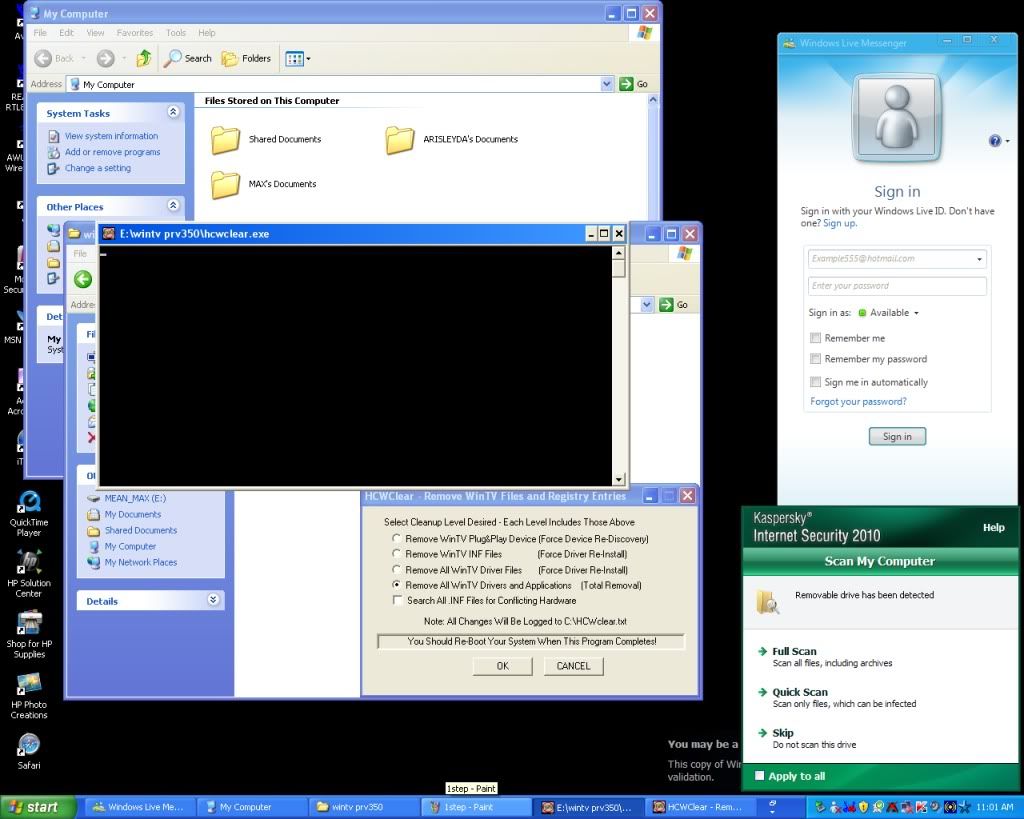Open the Messenger email address dropdown

[x=979, y=259]
